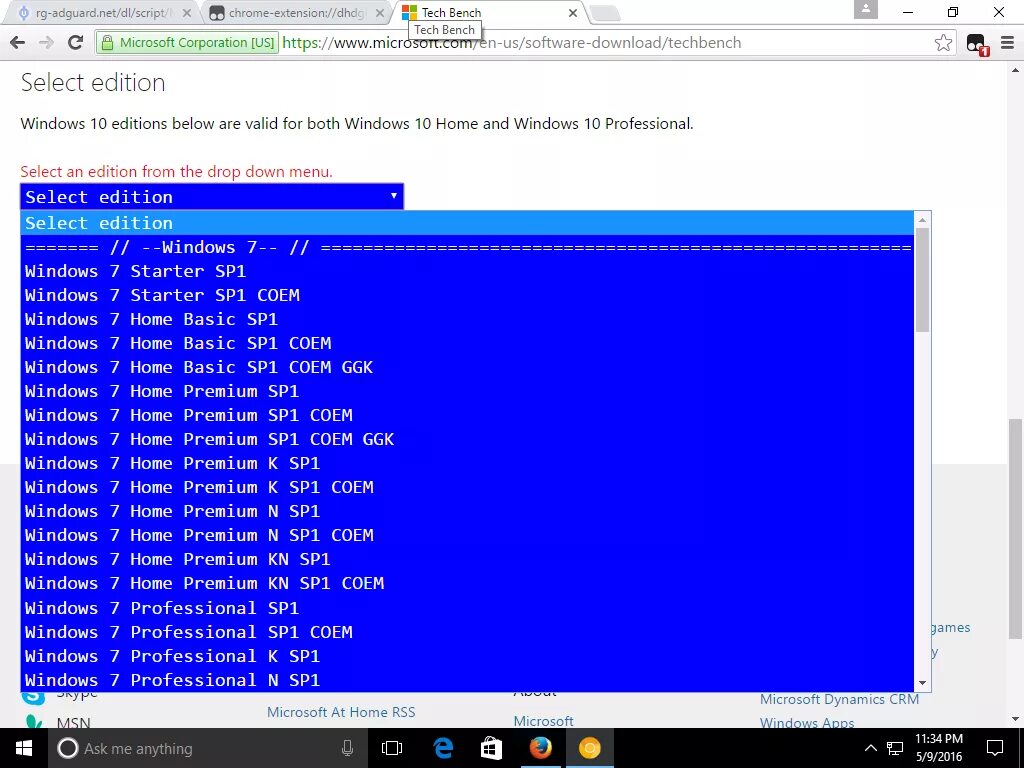Select Windows 7 Home Basic SP1 COEM
Image resolution: width=1024 pixels, height=768 pixels.
[467, 344]
